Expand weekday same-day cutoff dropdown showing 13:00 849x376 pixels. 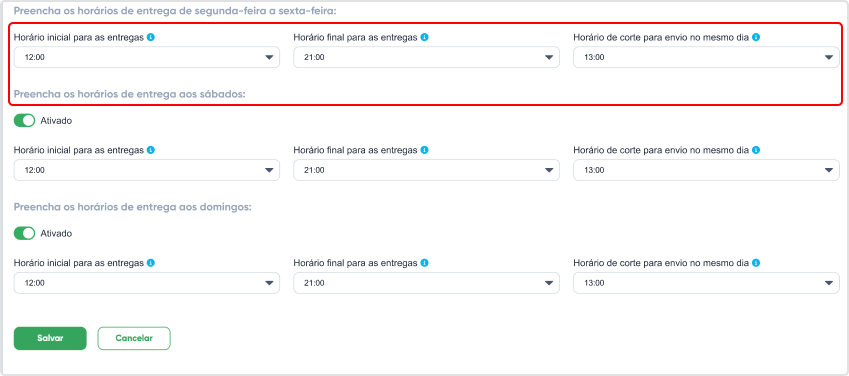pos(707,57)
